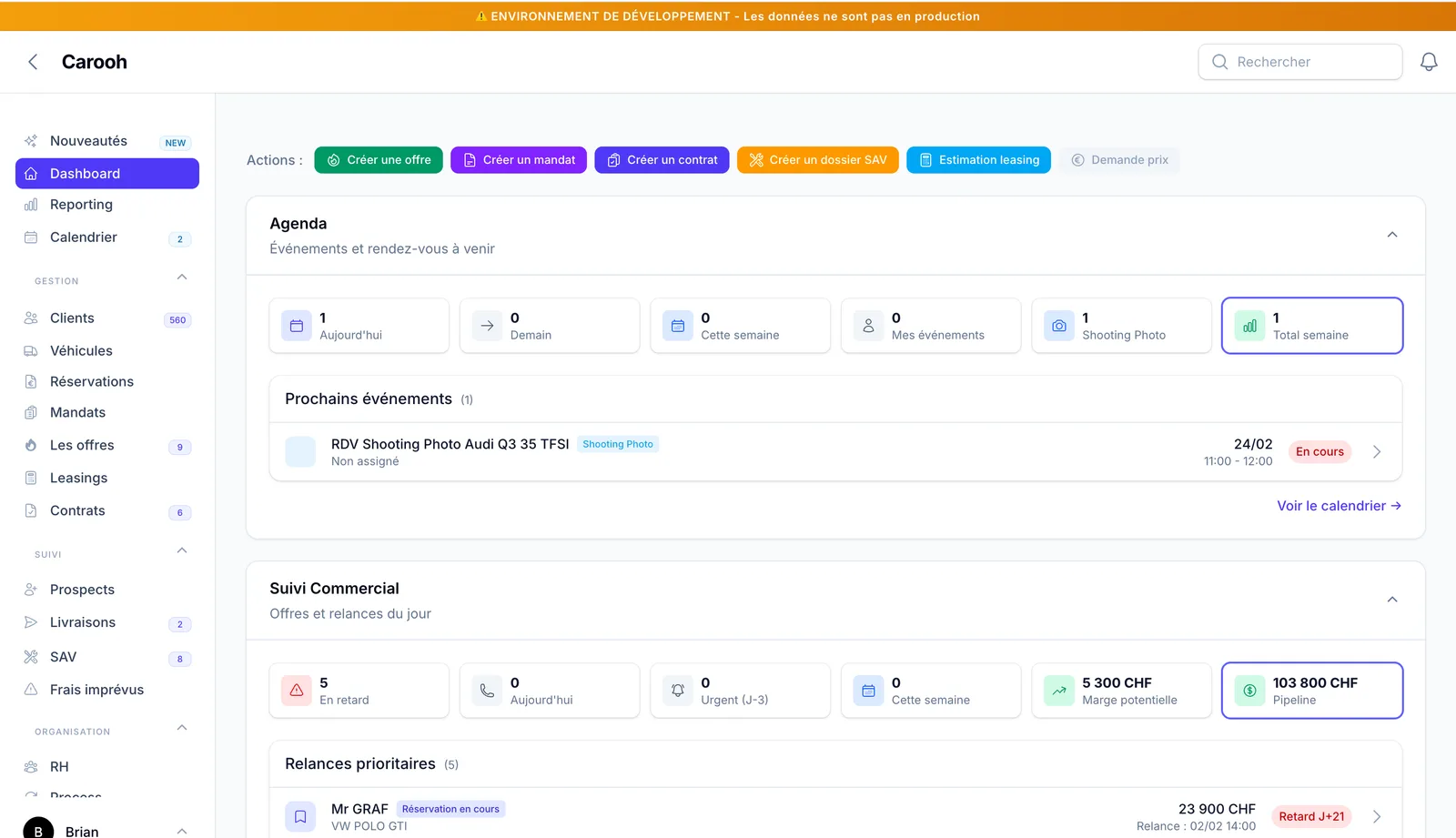
Task: Select the Suivi Commercial Aujourd'hui card
Action: click(550, 691)
